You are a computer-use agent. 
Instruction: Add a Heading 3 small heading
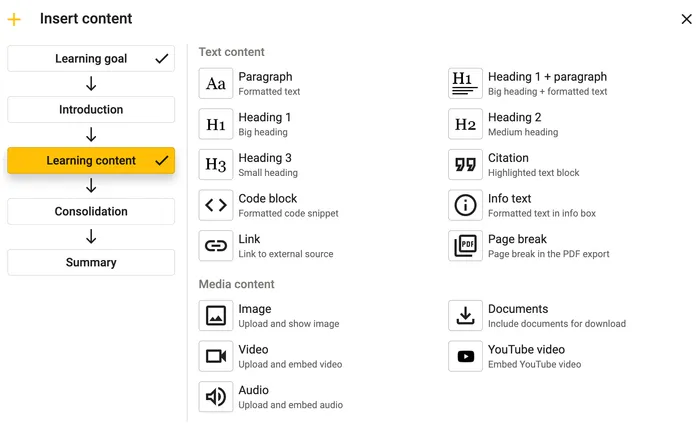(249, 165)
